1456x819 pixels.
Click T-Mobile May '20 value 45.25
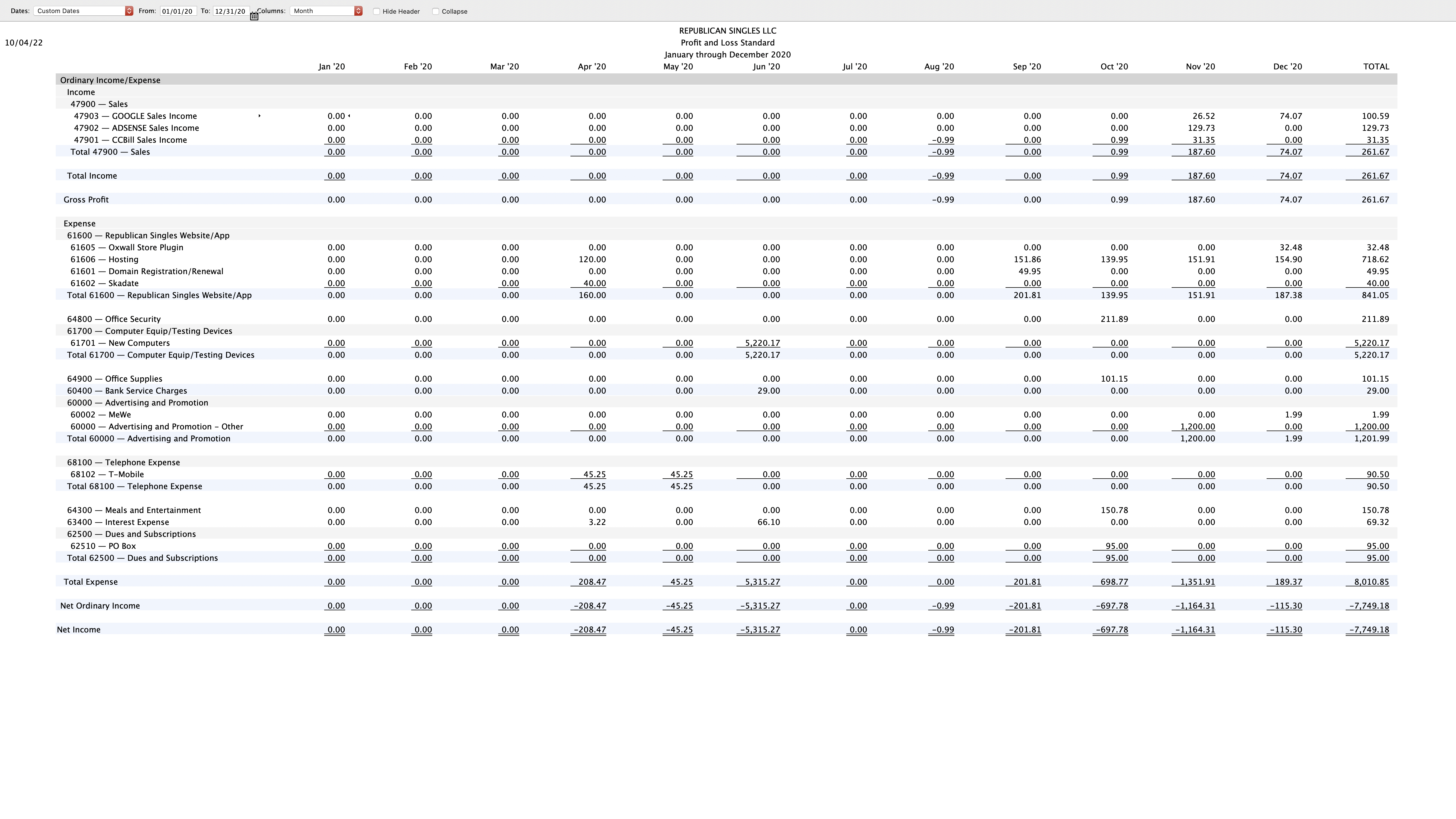(x=681, y=474)
